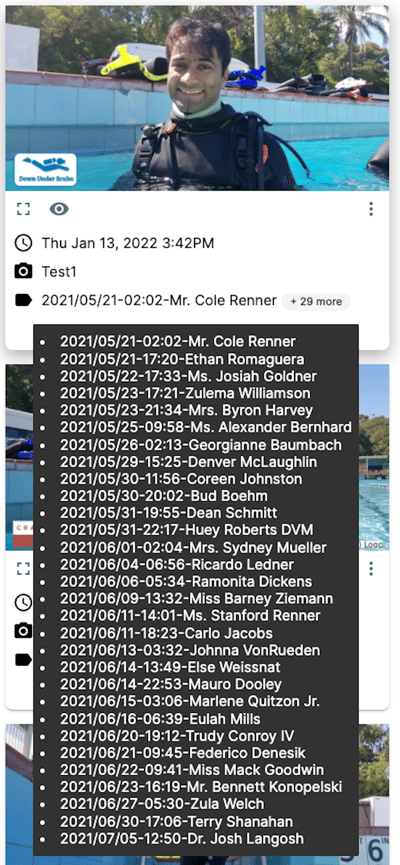Select 'Dr. Josh Langosh' entry in tag list
Viewport: 400px width, 865px height.
[182, 839]
